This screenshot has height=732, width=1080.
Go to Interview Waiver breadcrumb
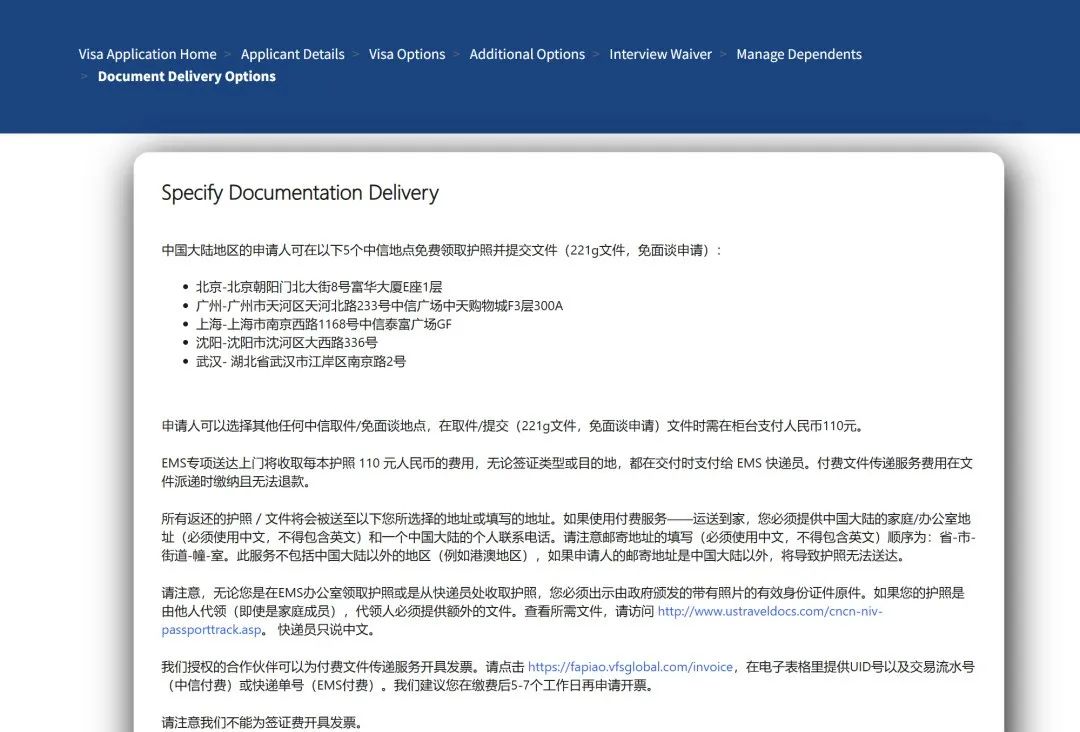[x=661, y=54]
